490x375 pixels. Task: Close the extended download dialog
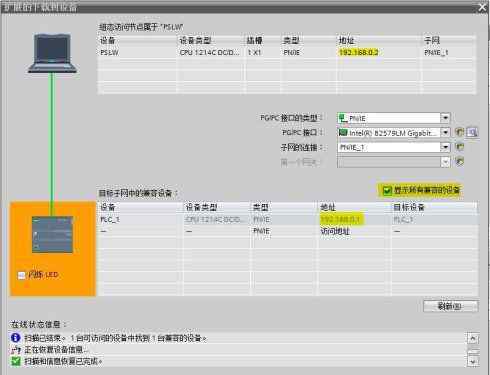tap(483, 7)
